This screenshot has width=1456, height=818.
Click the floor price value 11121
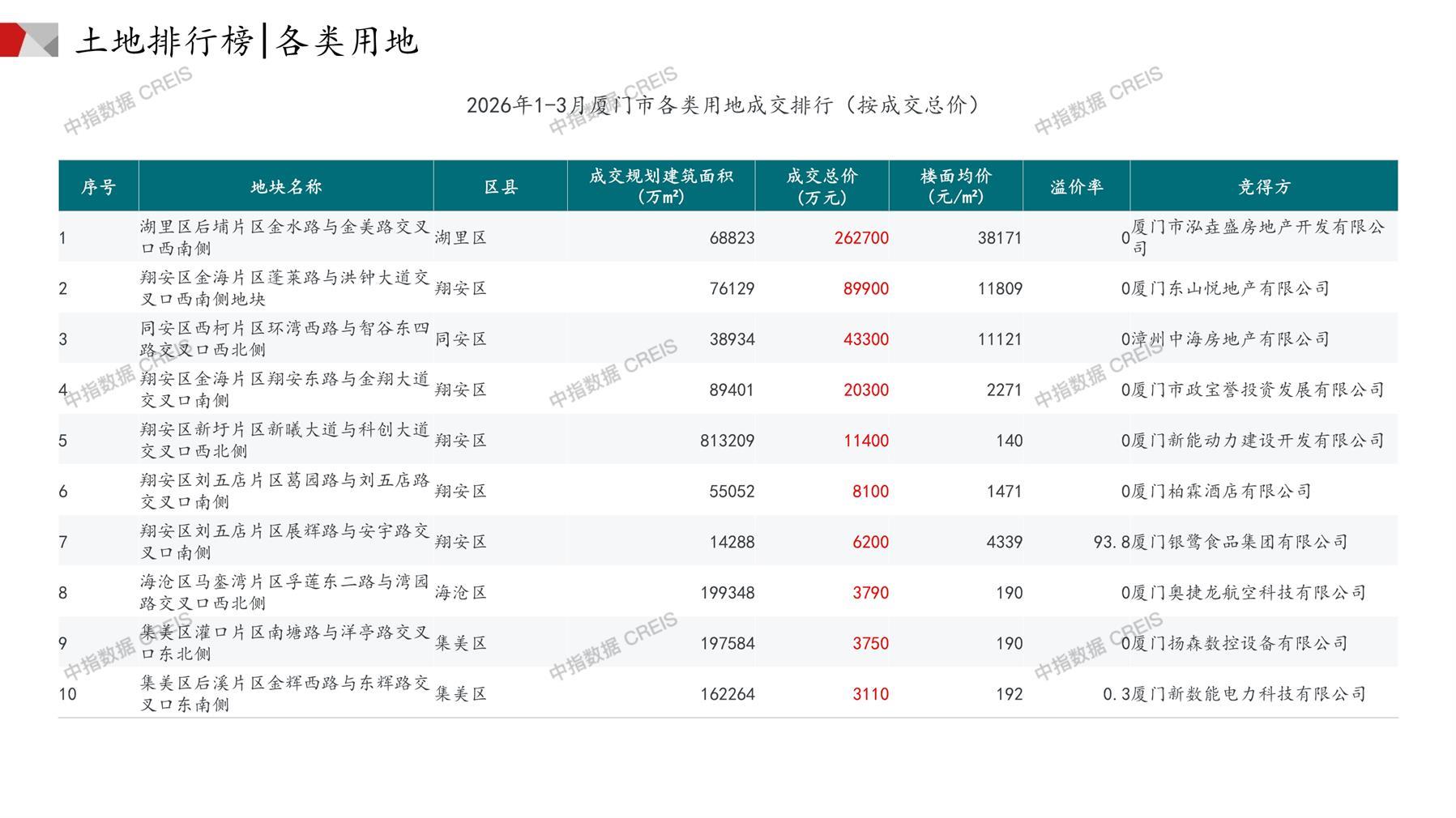coord(999,339)
